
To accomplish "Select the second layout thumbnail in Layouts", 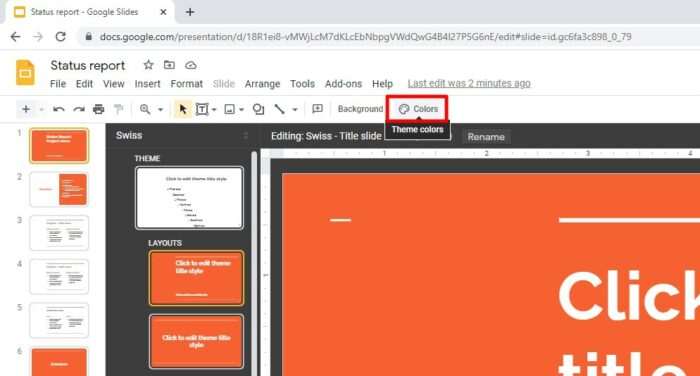I will [196, 342].
